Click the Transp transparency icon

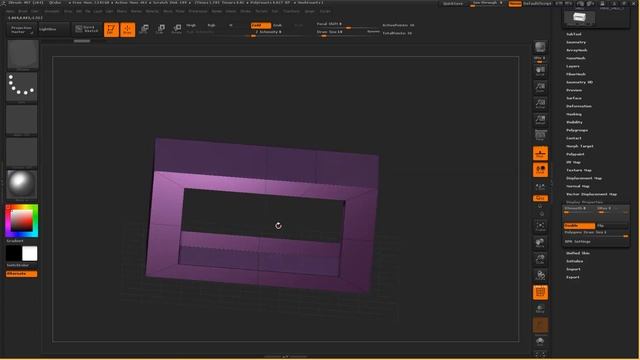540,309
